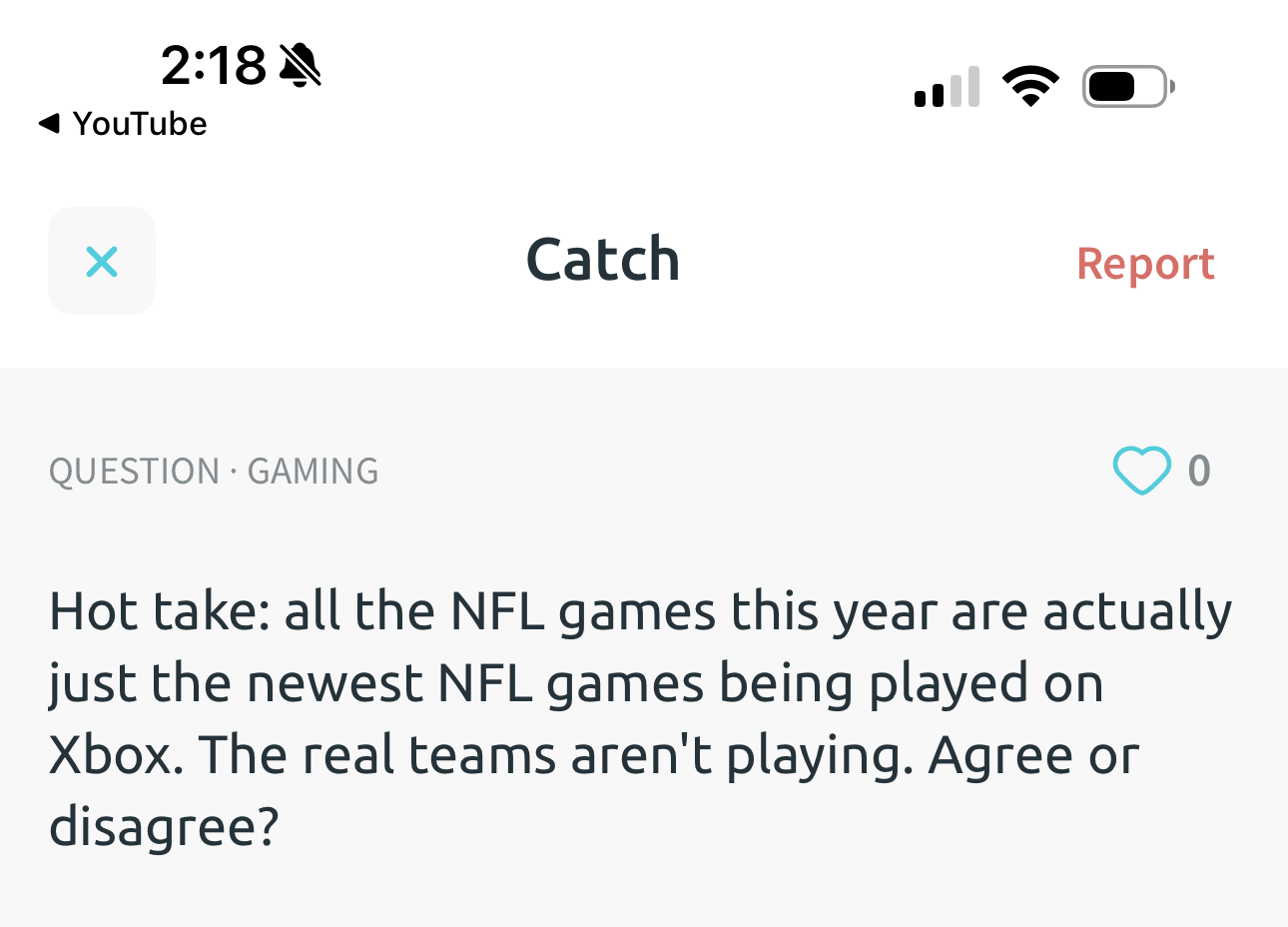
Task: Tap the back arrow beside YouTube
Action: 49,124
